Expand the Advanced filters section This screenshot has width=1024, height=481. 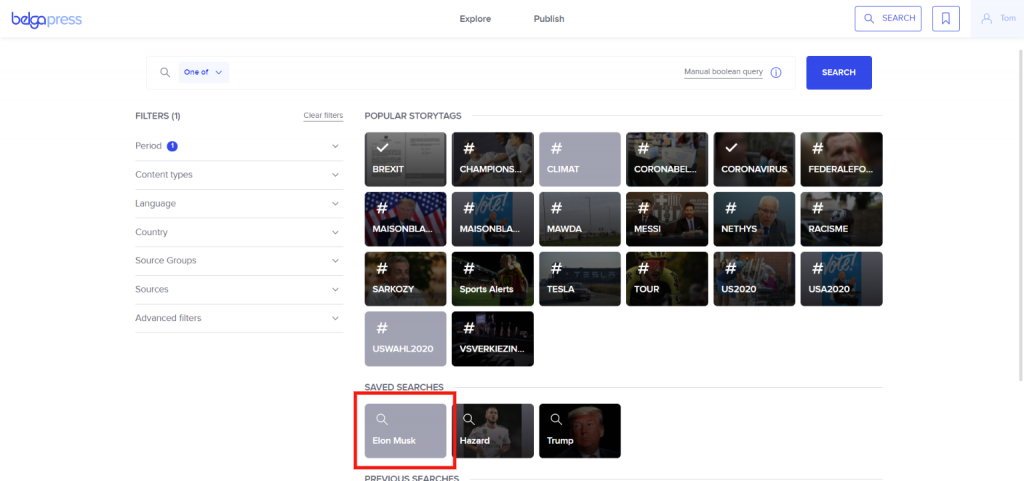[239, 318]
